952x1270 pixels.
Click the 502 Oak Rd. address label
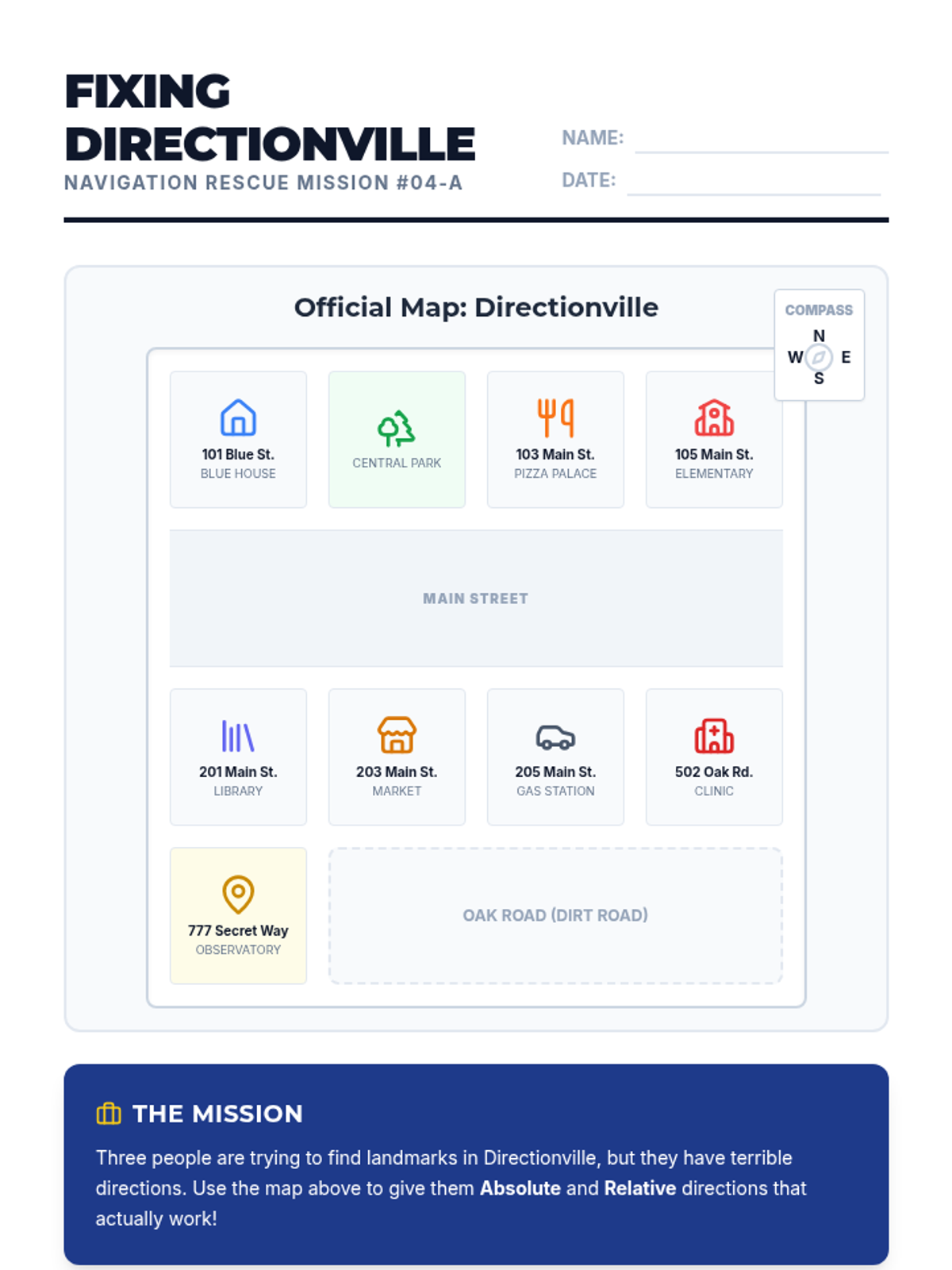click(714, 772)
